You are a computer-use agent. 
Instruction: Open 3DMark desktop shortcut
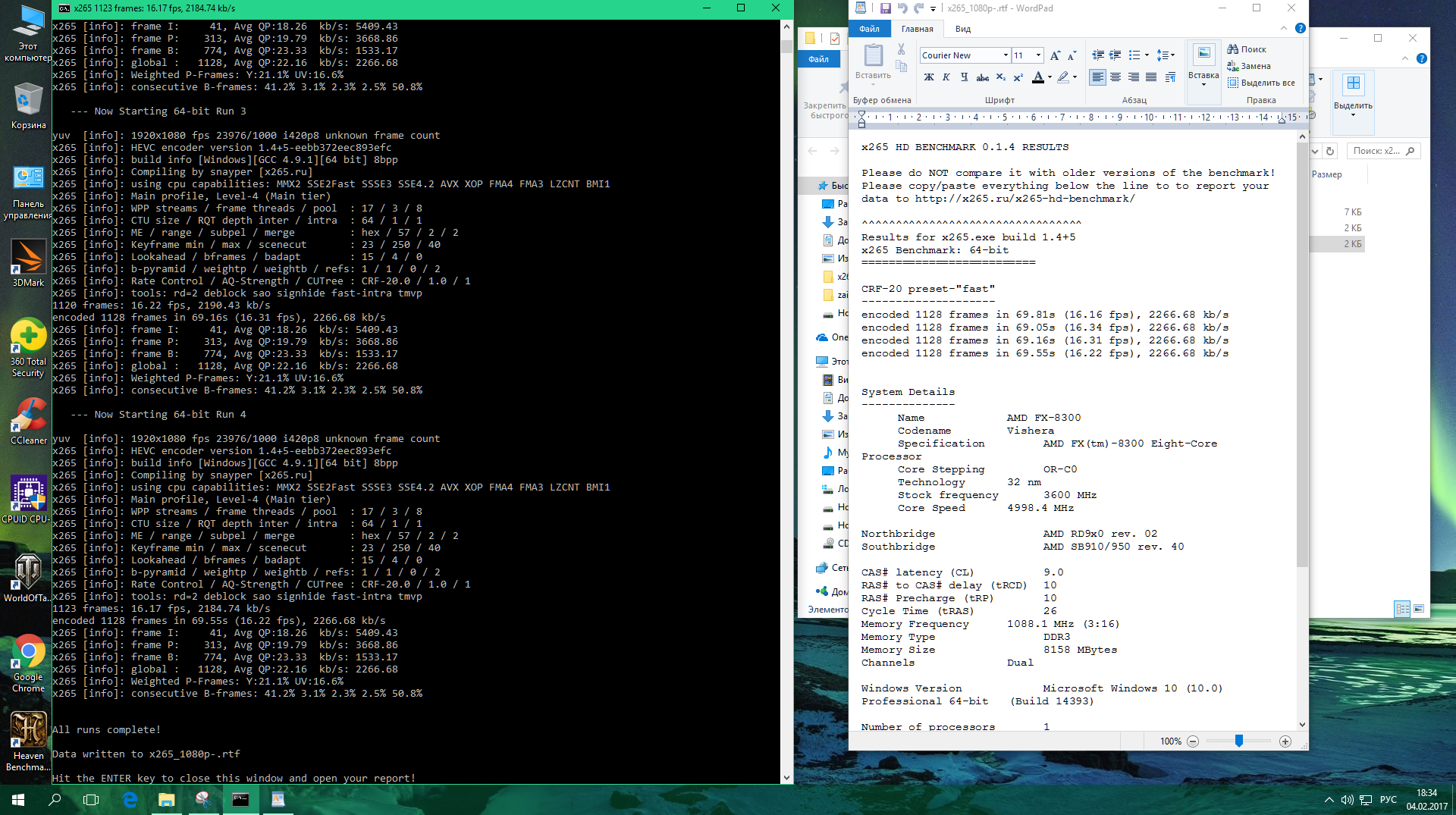coord(28,263)
